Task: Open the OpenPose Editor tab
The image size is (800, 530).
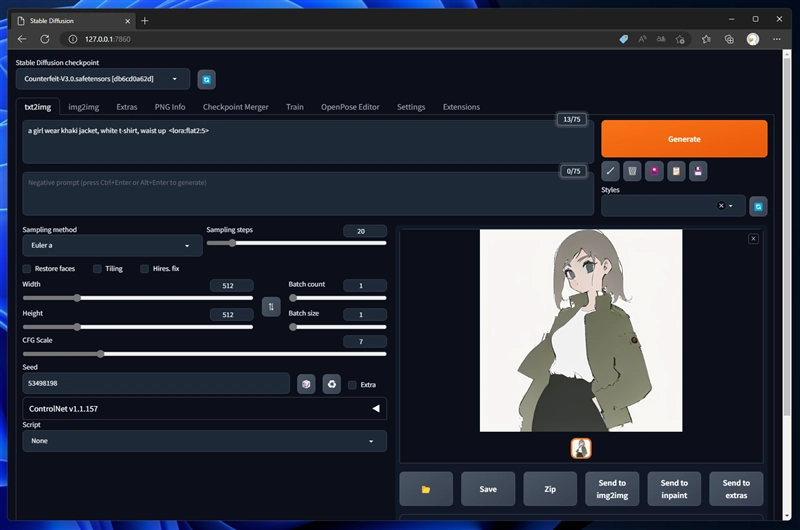Action: [x=350, y=107]
